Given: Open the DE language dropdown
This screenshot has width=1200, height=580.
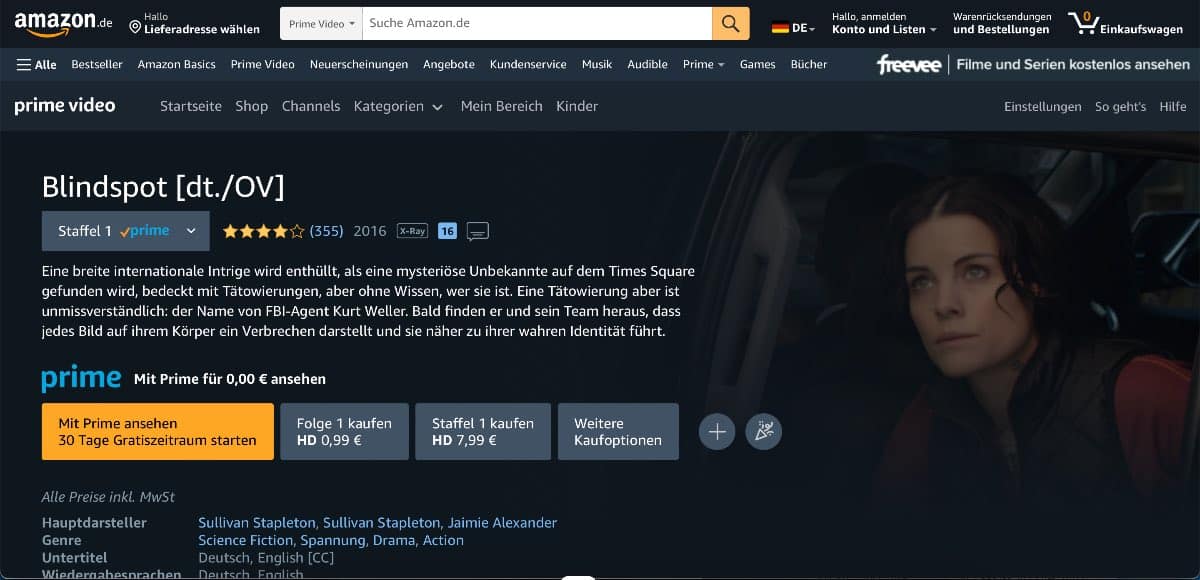Looking at the screenshot, I should coord(793,28).
